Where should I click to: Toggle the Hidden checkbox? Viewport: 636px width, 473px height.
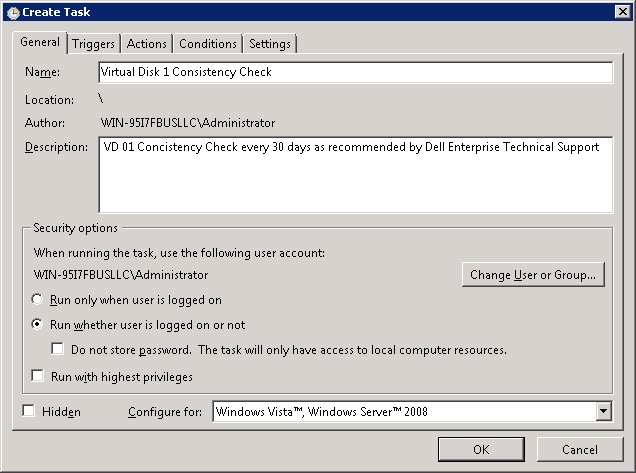point(28,411)
